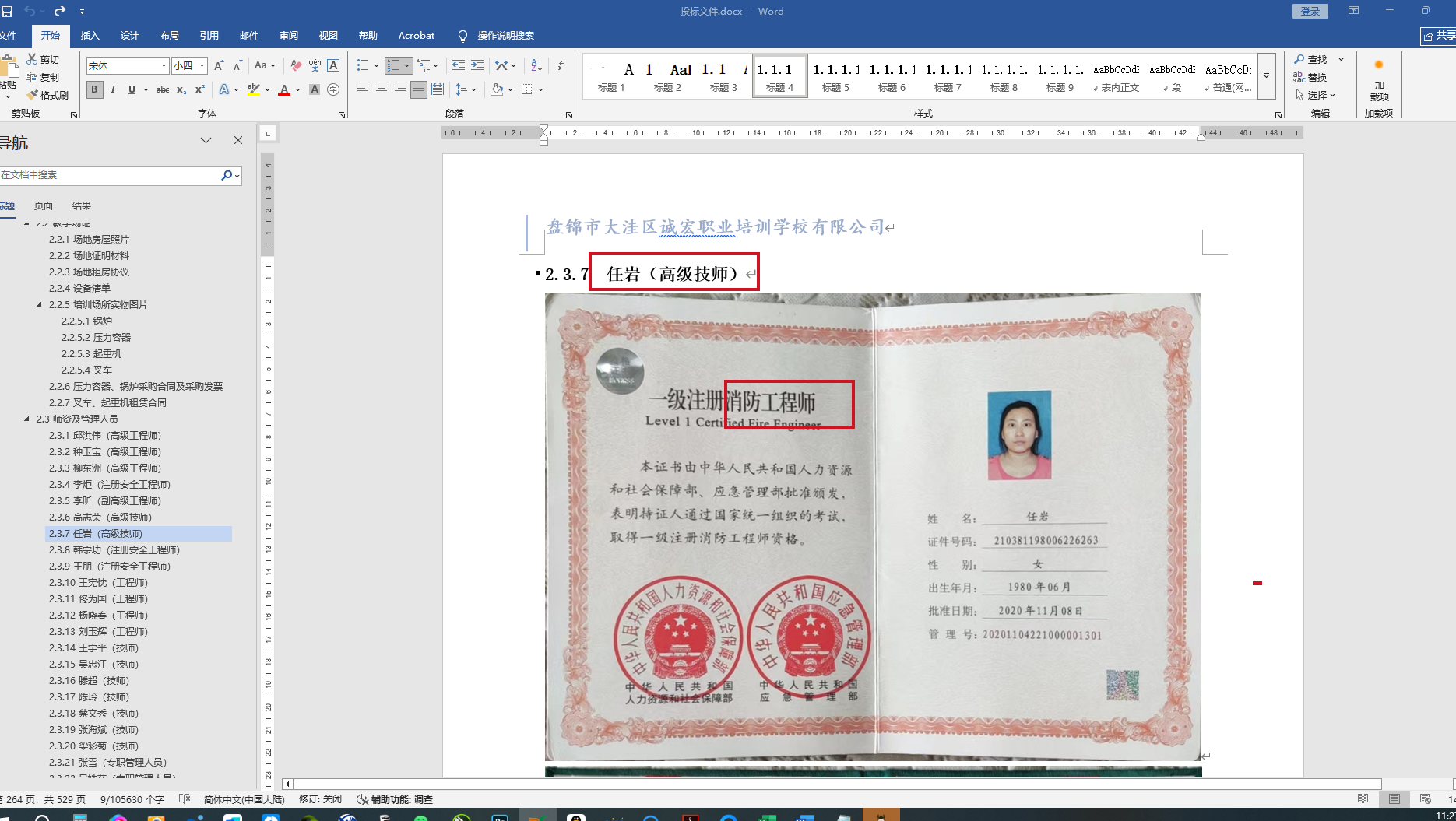Image resolution: width=1456 pixels, height=821 pixels.
Task: Collapse the 2.3 师资及管理人员 tree node
Action: pyautogui.click(x=26, y=419)
